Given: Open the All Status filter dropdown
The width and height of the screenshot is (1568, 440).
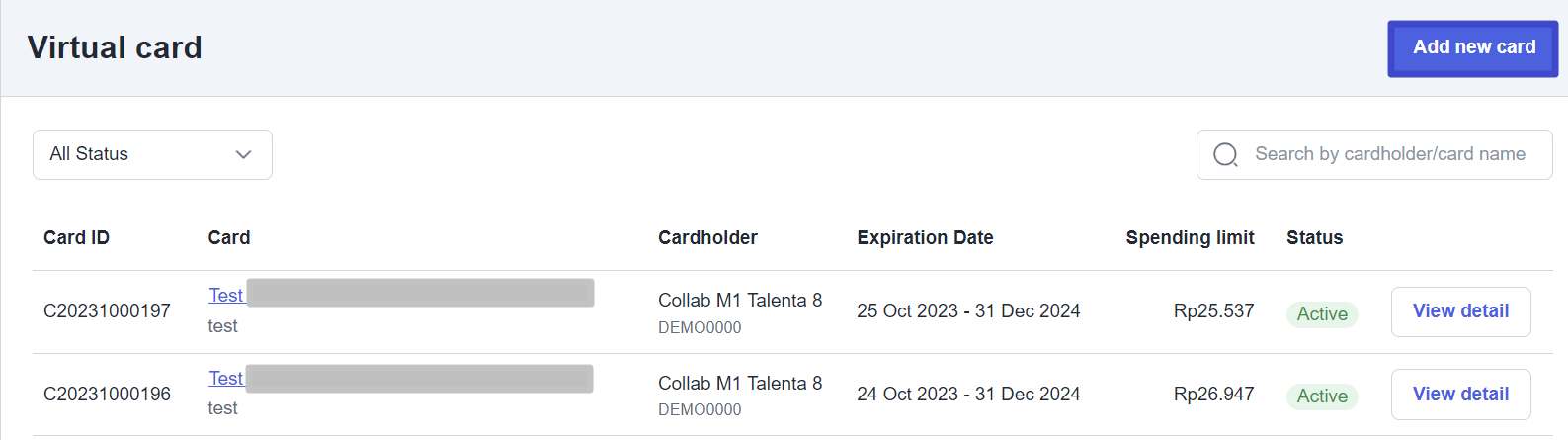Looking at the screenshot, I should (152, 155).
